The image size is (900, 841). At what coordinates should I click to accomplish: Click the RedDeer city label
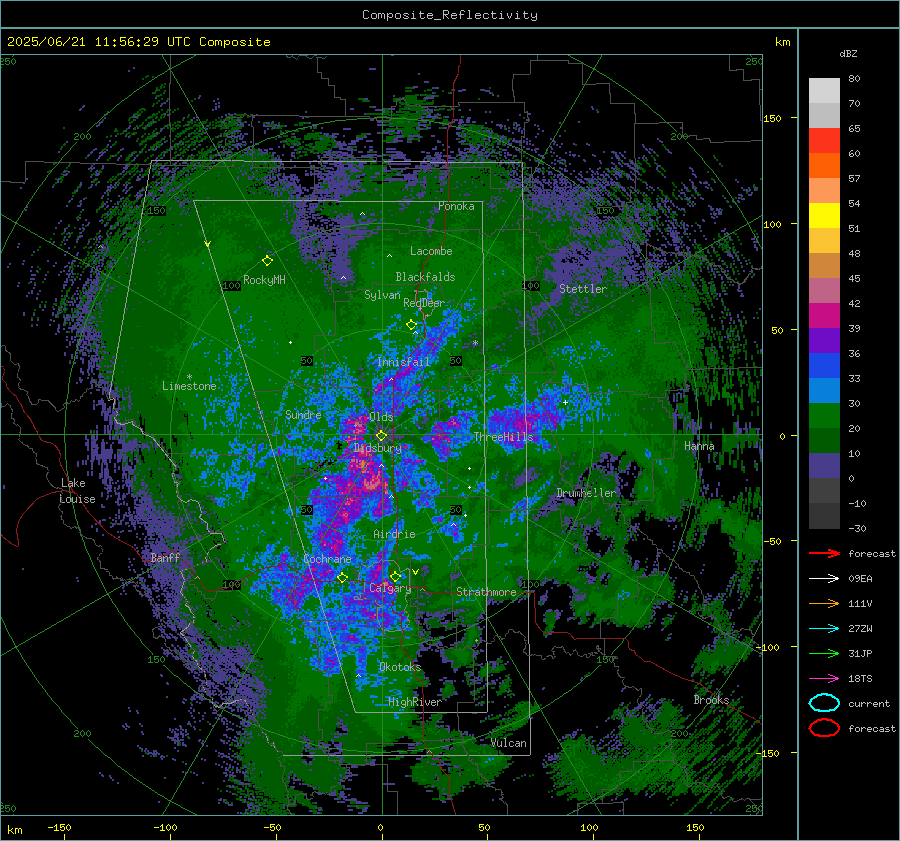click(x=424, y=303)
